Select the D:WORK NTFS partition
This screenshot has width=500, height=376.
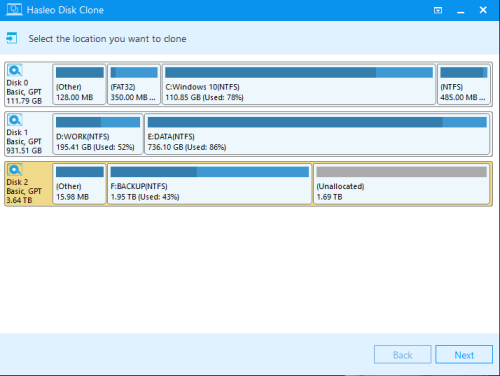(98, 134)
